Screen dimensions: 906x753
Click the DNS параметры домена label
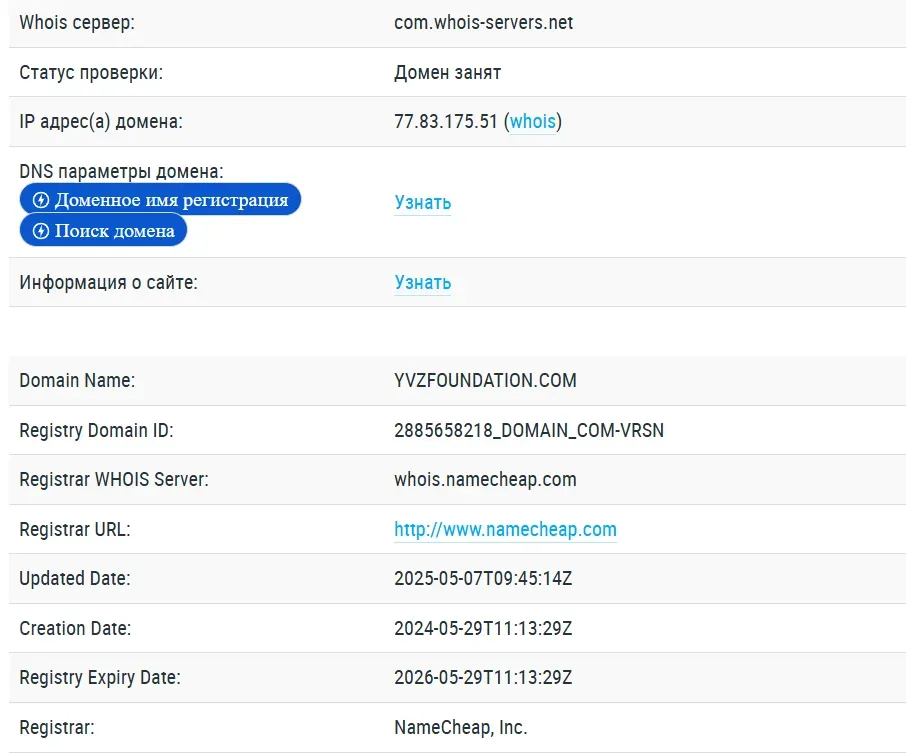[121, 172]
